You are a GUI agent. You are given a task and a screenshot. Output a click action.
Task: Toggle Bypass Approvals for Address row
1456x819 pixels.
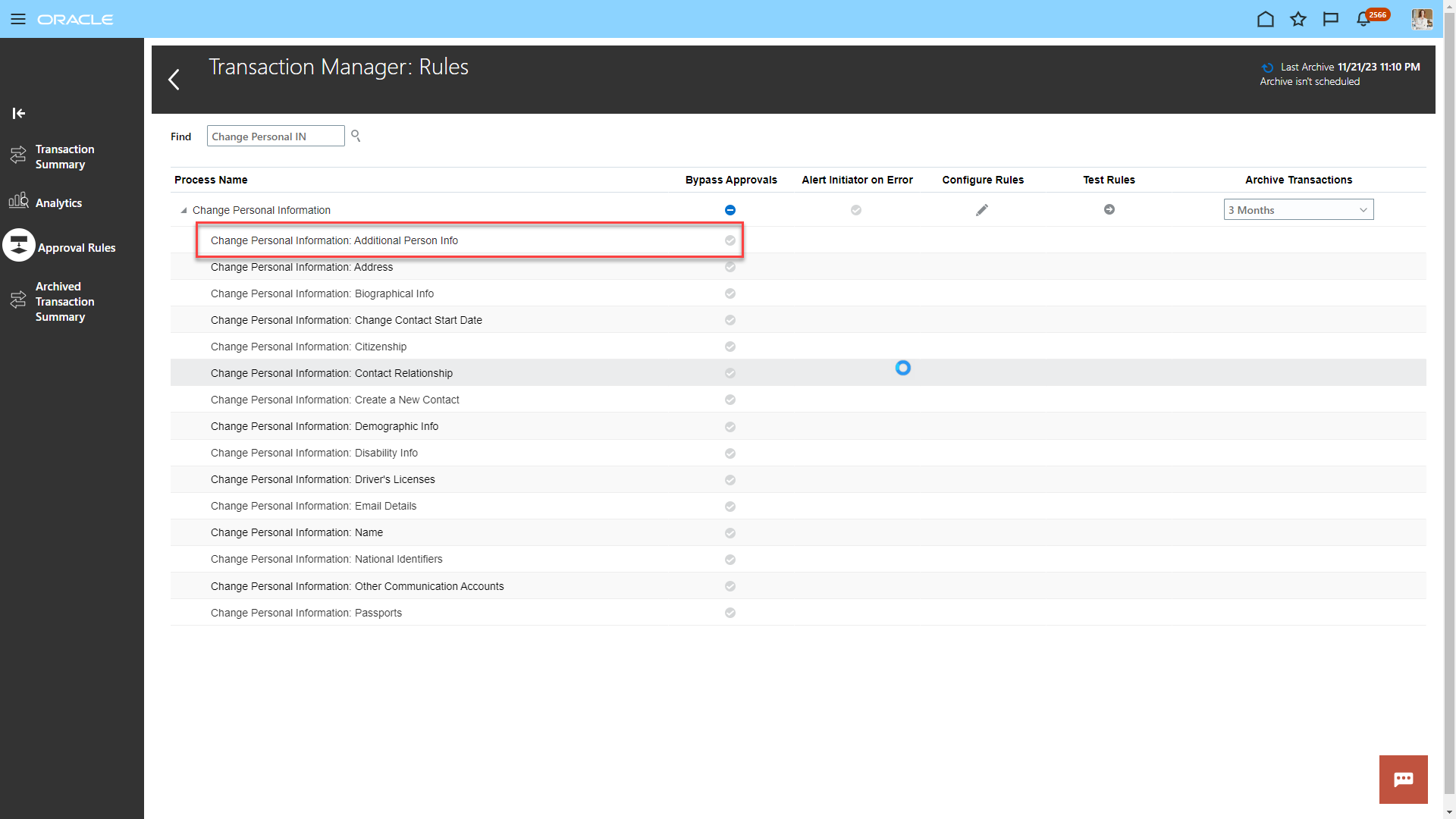point(730,267)
